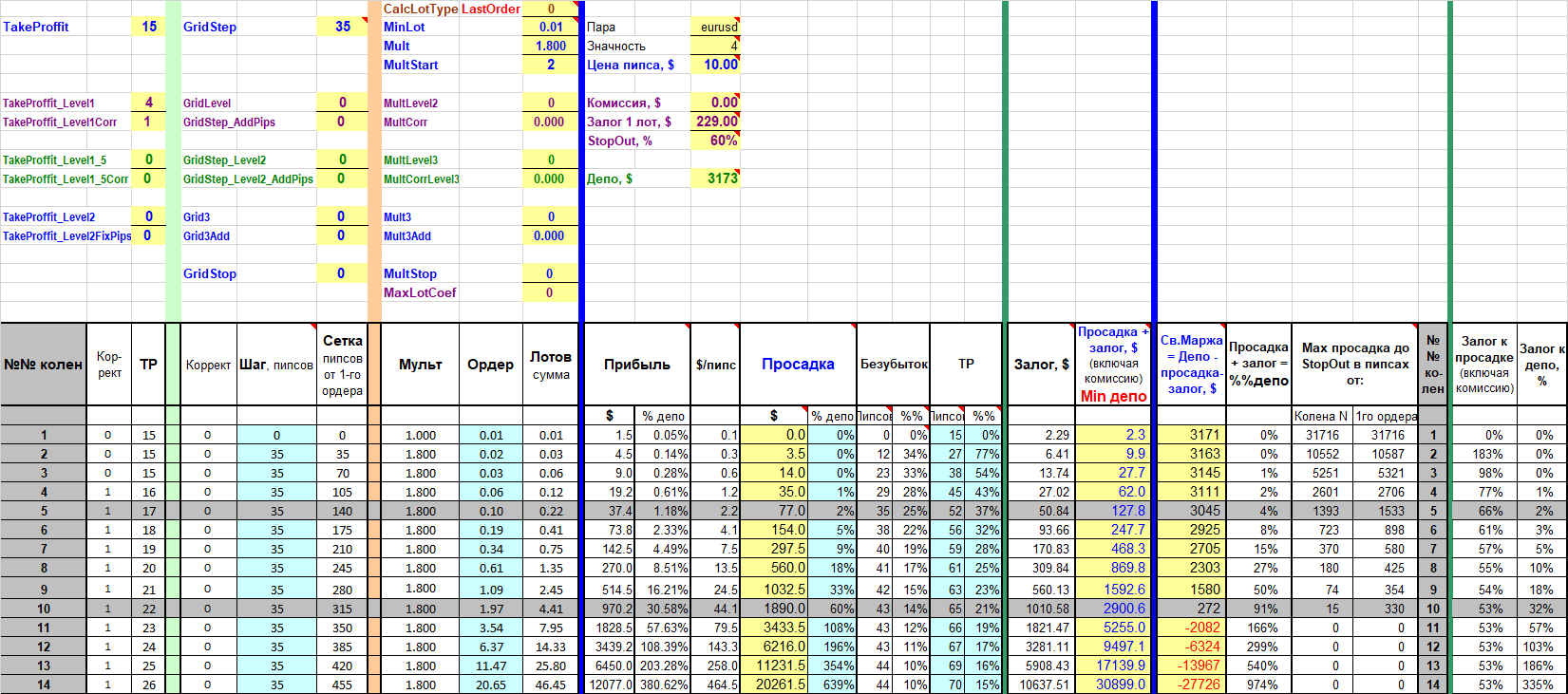The image size is (1568, 694).
Task: Select the Min депо cell 30899.0
Action: 1113,685
